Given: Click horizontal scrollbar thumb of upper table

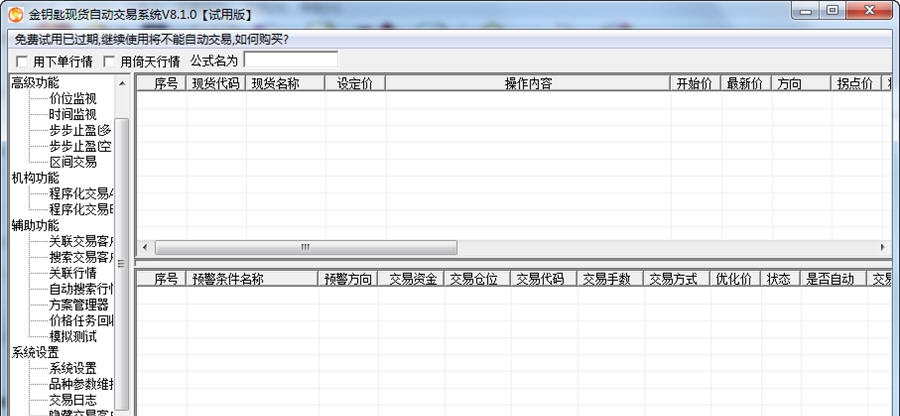Looking at the screenshot, I should point(306,248).
